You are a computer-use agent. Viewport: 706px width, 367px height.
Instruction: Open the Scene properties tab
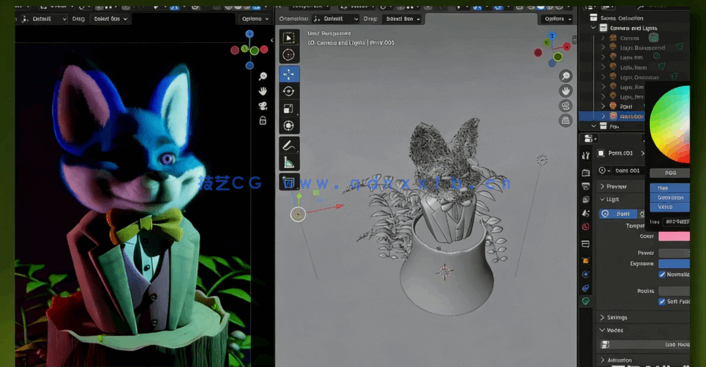point(585,213)
